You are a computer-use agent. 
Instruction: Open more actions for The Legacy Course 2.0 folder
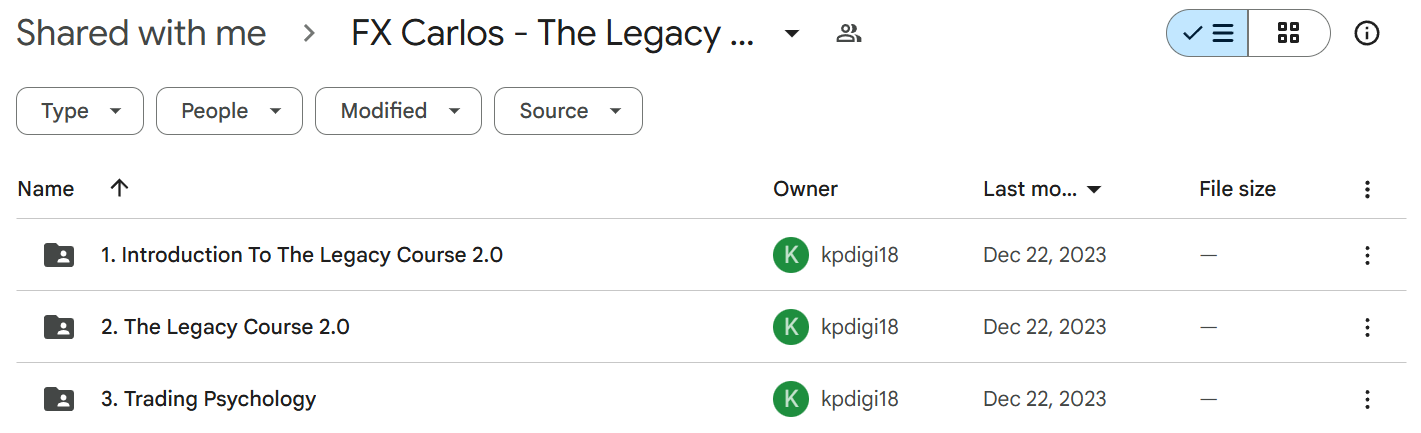[1367, 328]
